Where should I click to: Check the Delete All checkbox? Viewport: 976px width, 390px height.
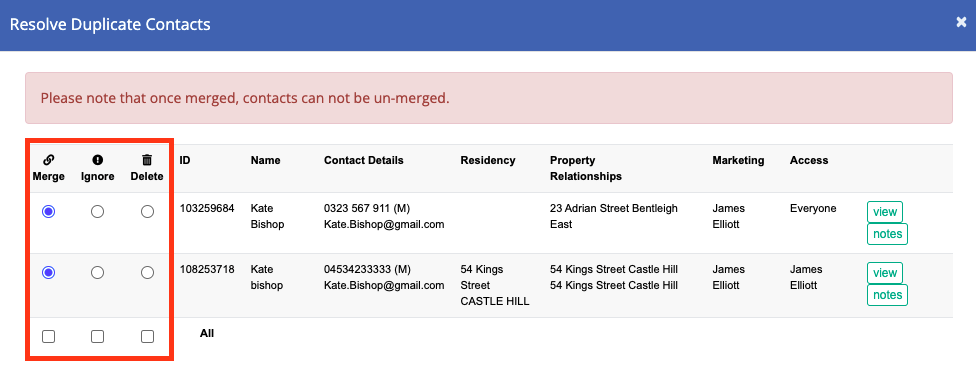147,337
